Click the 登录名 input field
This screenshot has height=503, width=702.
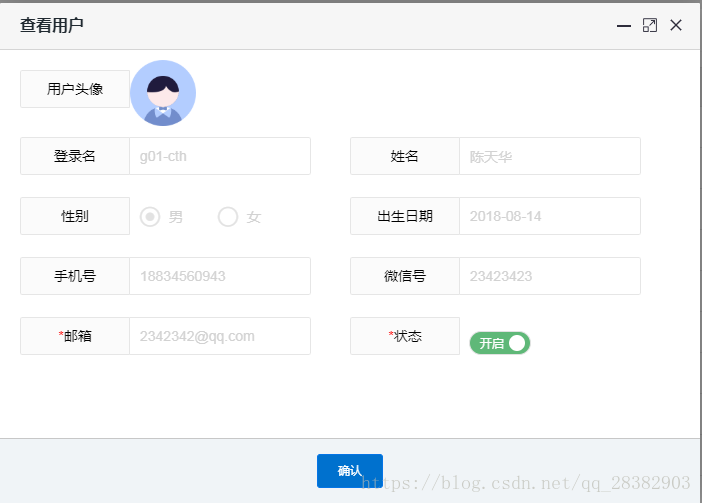point(220,156)
